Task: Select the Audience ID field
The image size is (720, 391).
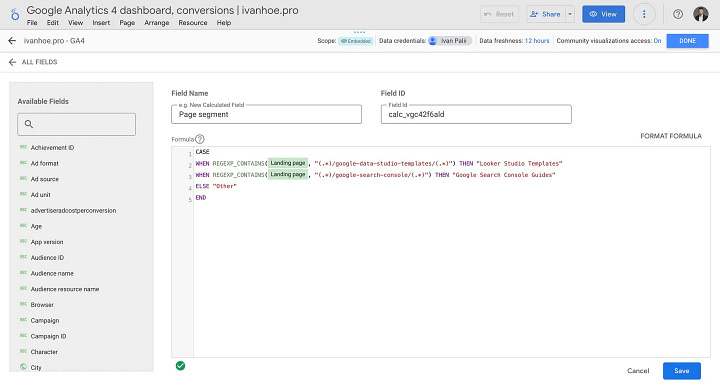Action: (x=47, y=257)
